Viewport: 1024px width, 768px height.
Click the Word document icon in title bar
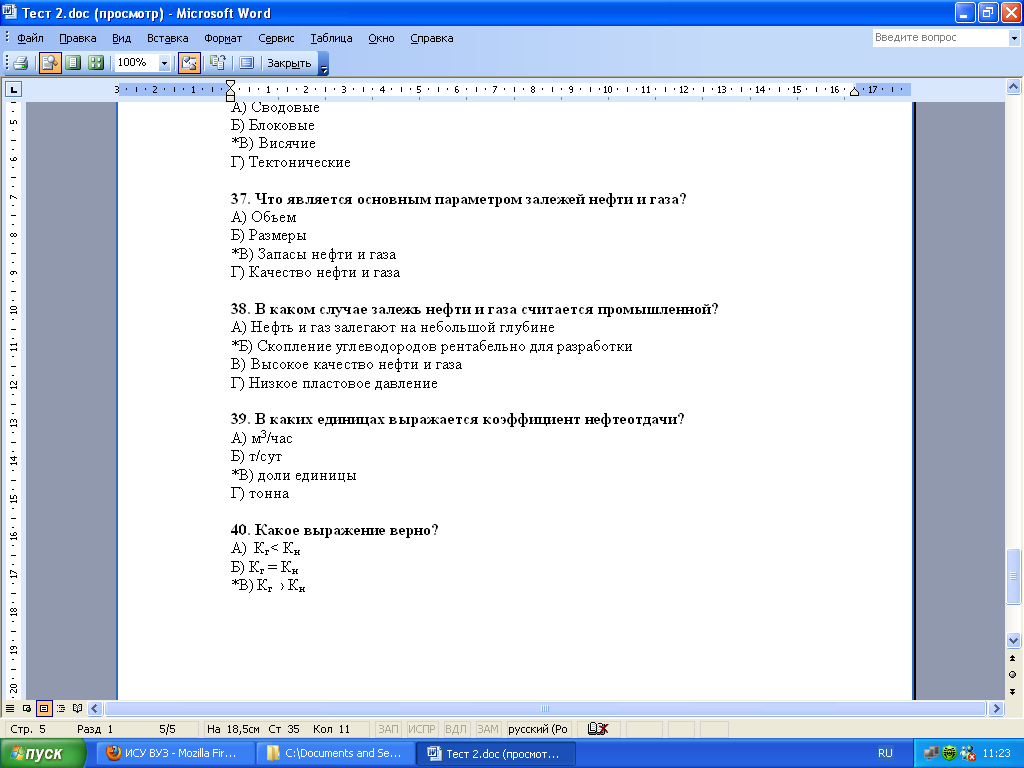point(10,12)
